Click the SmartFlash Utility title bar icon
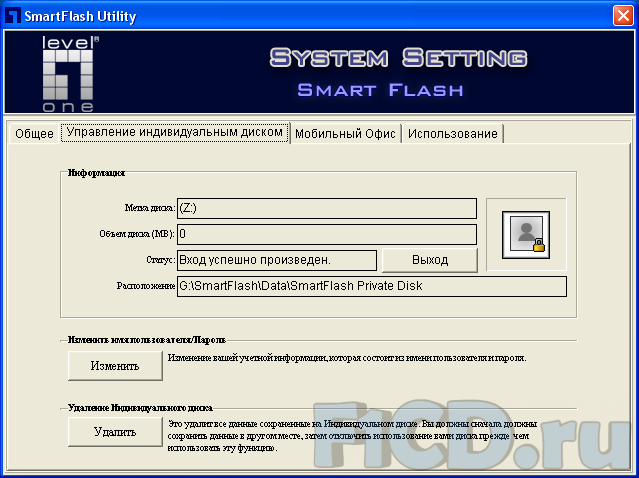This screenshot has width=639, height=478. click(x=12, y=16)
